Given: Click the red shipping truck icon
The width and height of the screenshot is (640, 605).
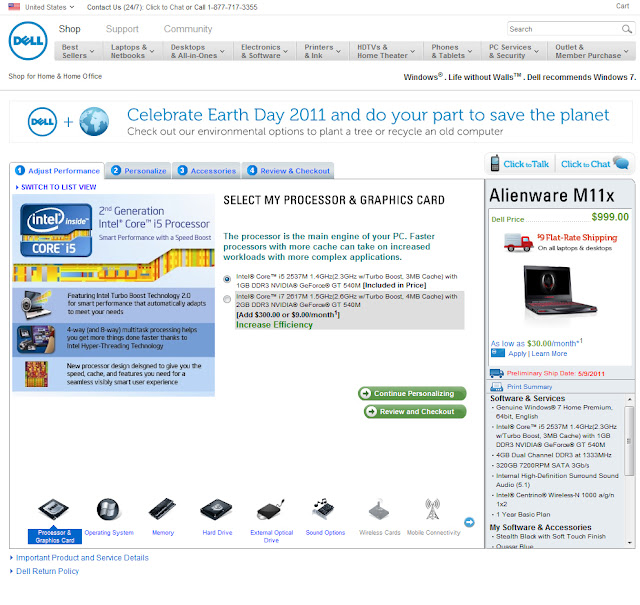Looking at the screenshot, I should coord(518,242).
